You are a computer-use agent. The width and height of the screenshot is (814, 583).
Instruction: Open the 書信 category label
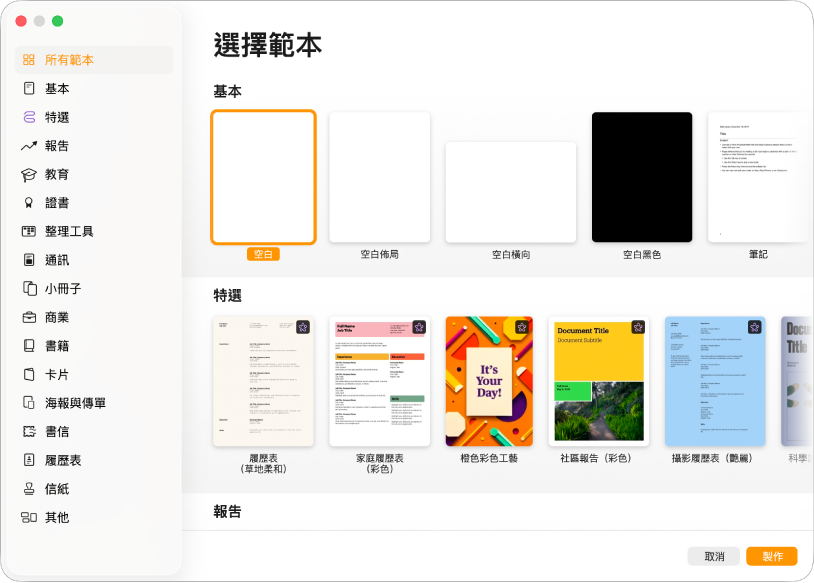click(x=57, y=431)
